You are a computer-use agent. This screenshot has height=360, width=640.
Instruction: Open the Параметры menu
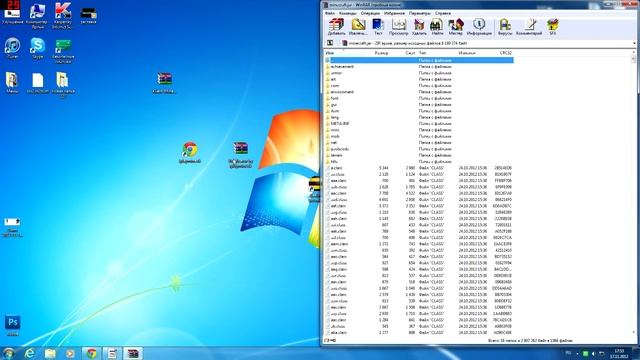[420, 13]
